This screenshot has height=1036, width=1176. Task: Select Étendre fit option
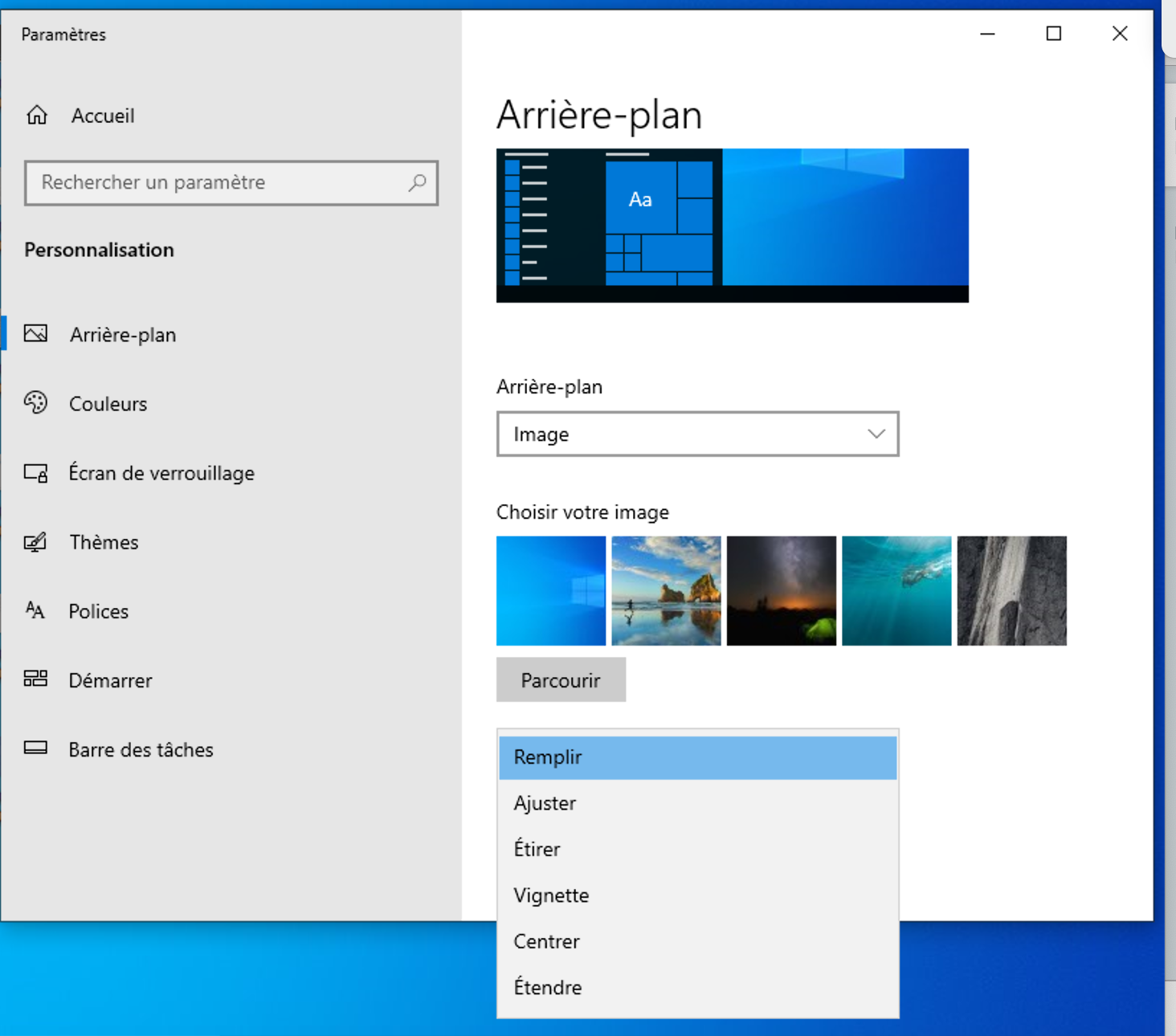click(697, 987)
